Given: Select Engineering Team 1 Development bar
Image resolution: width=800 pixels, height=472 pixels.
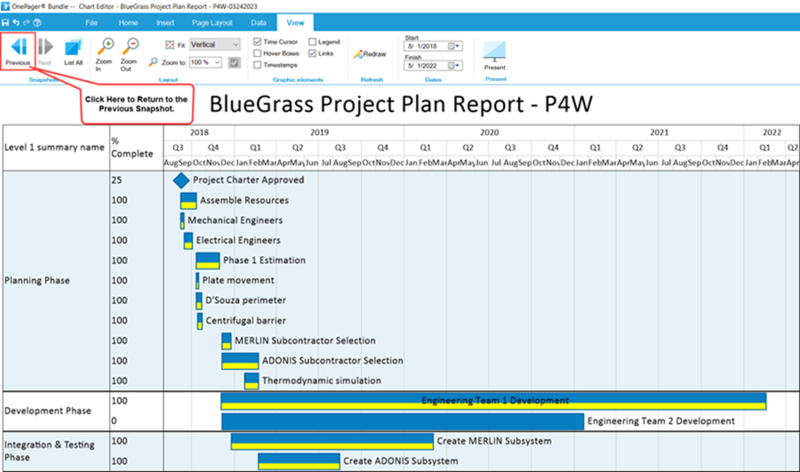Looking at the screenshot, I should tap(493, 401).
